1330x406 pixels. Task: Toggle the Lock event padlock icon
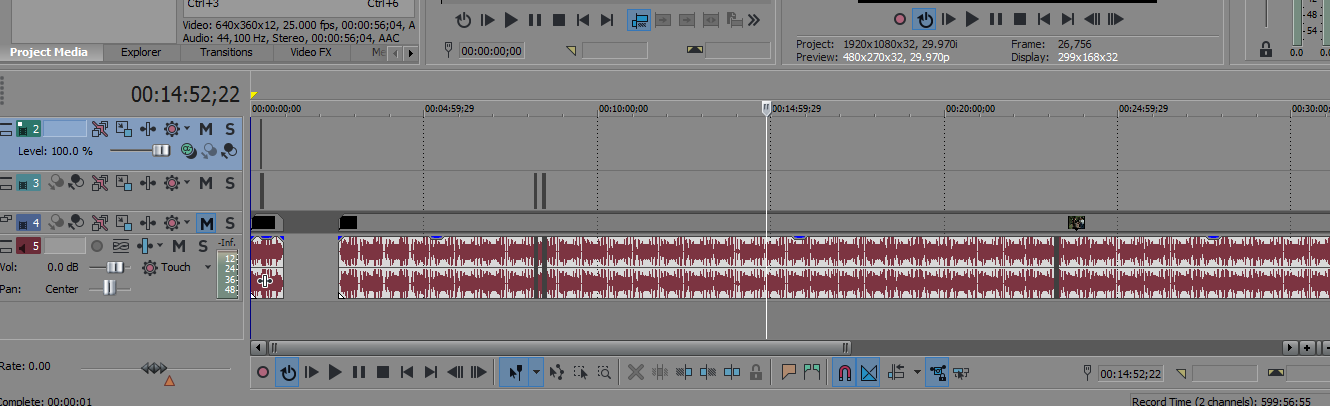[756, 373]
